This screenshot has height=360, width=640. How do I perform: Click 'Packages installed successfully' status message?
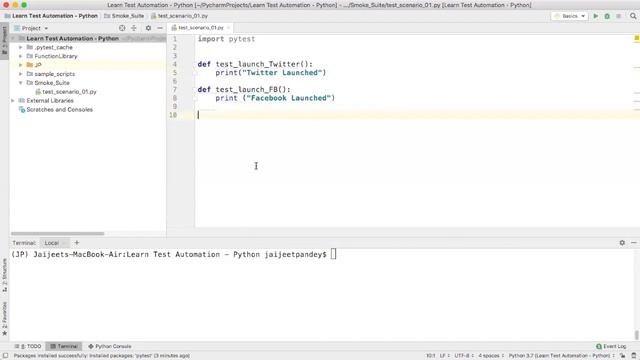click(102, 356)
